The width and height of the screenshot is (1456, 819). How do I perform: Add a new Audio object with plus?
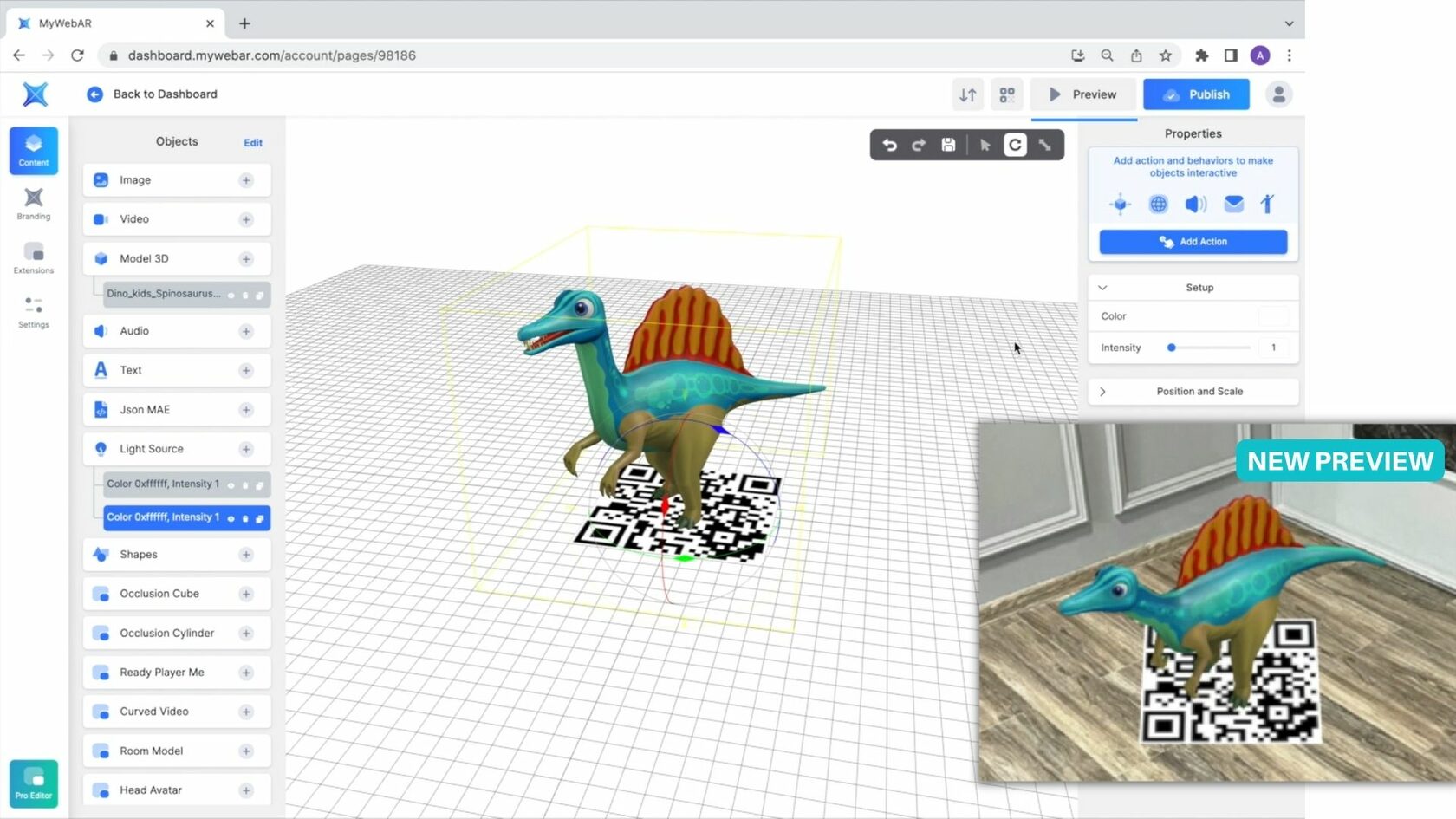(246, 331)
